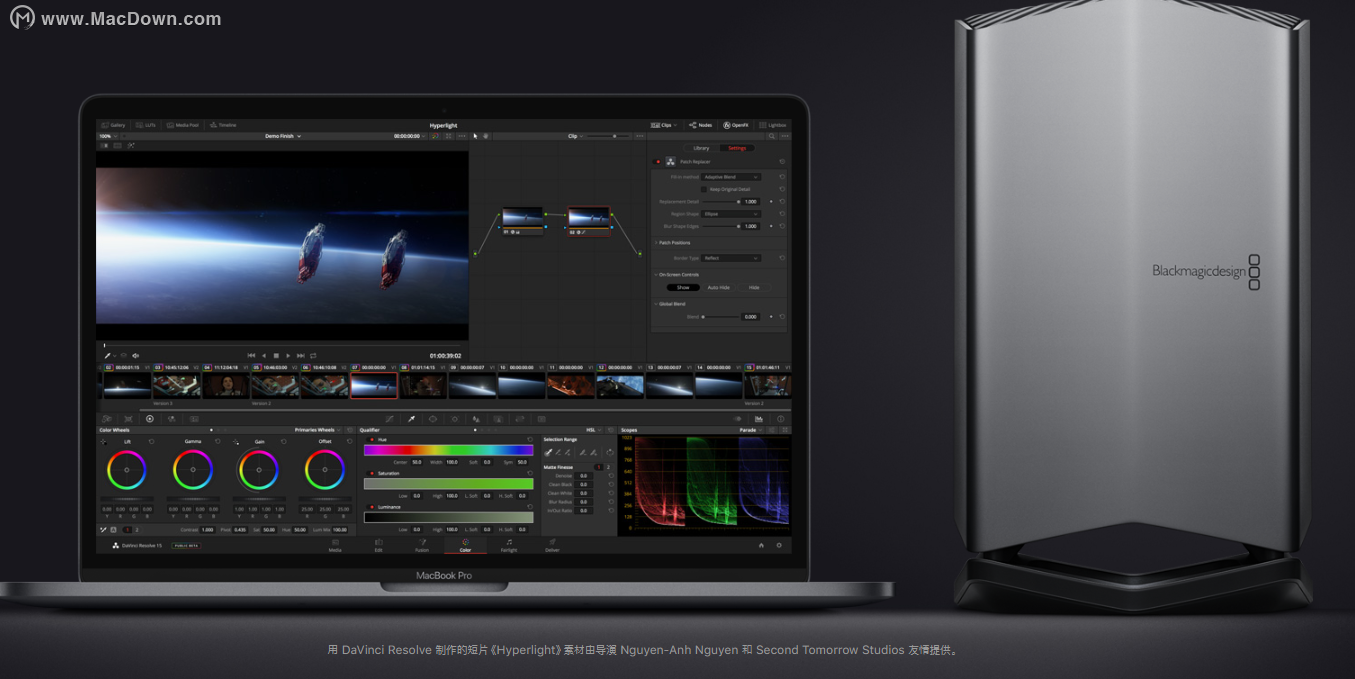Open the Parade scope type dropdown
Screen dimensions: 1355x679
pos(750,430)
